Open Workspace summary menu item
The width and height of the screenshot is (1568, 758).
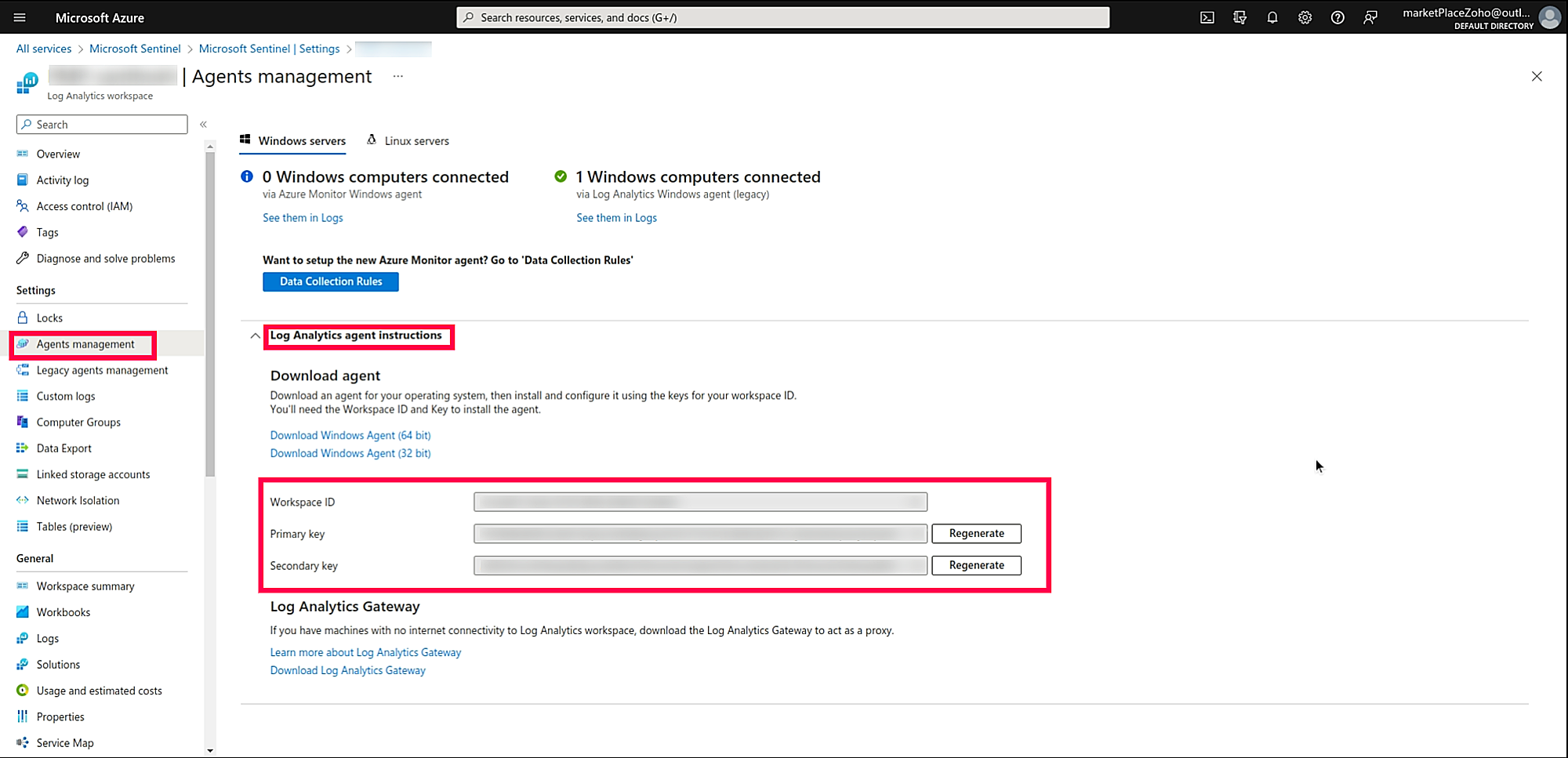[85, 586]
